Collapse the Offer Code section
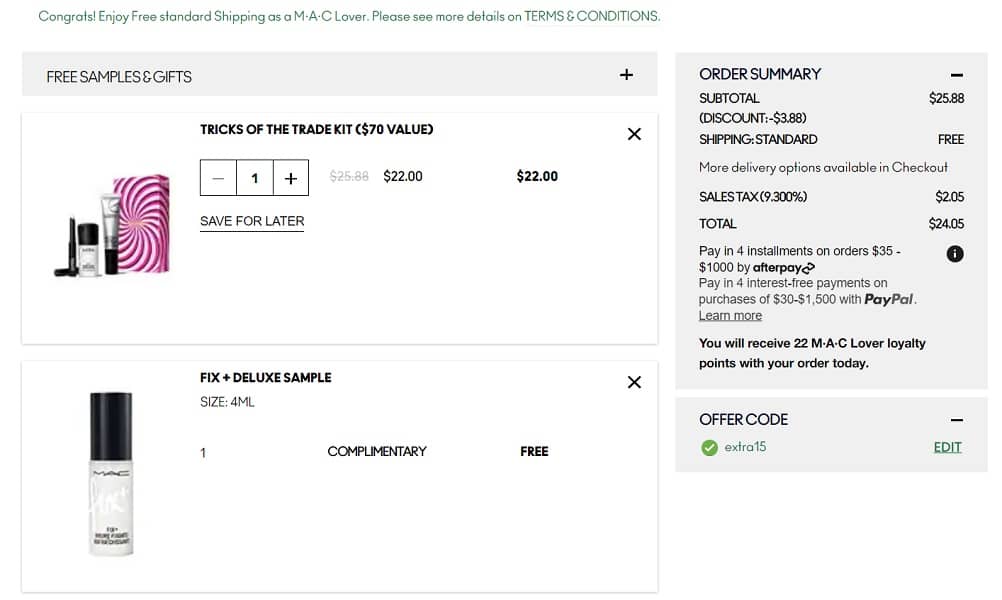Viewport: 1002px width, 600px height. coord(957,421)
